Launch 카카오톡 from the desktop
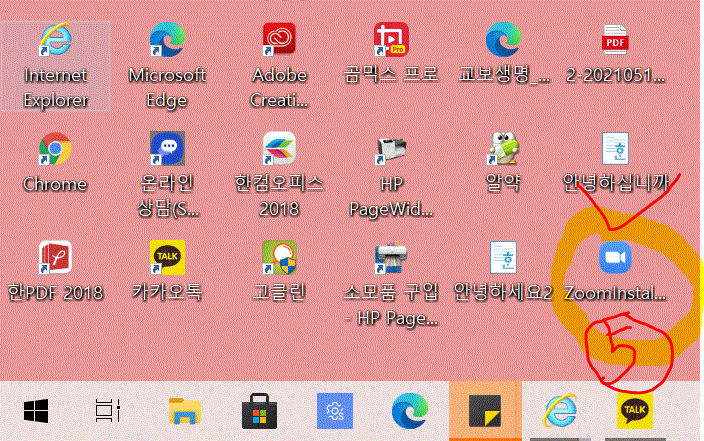Image resolution: width=704 pixels, height=441 pixels. pos(167,271)
